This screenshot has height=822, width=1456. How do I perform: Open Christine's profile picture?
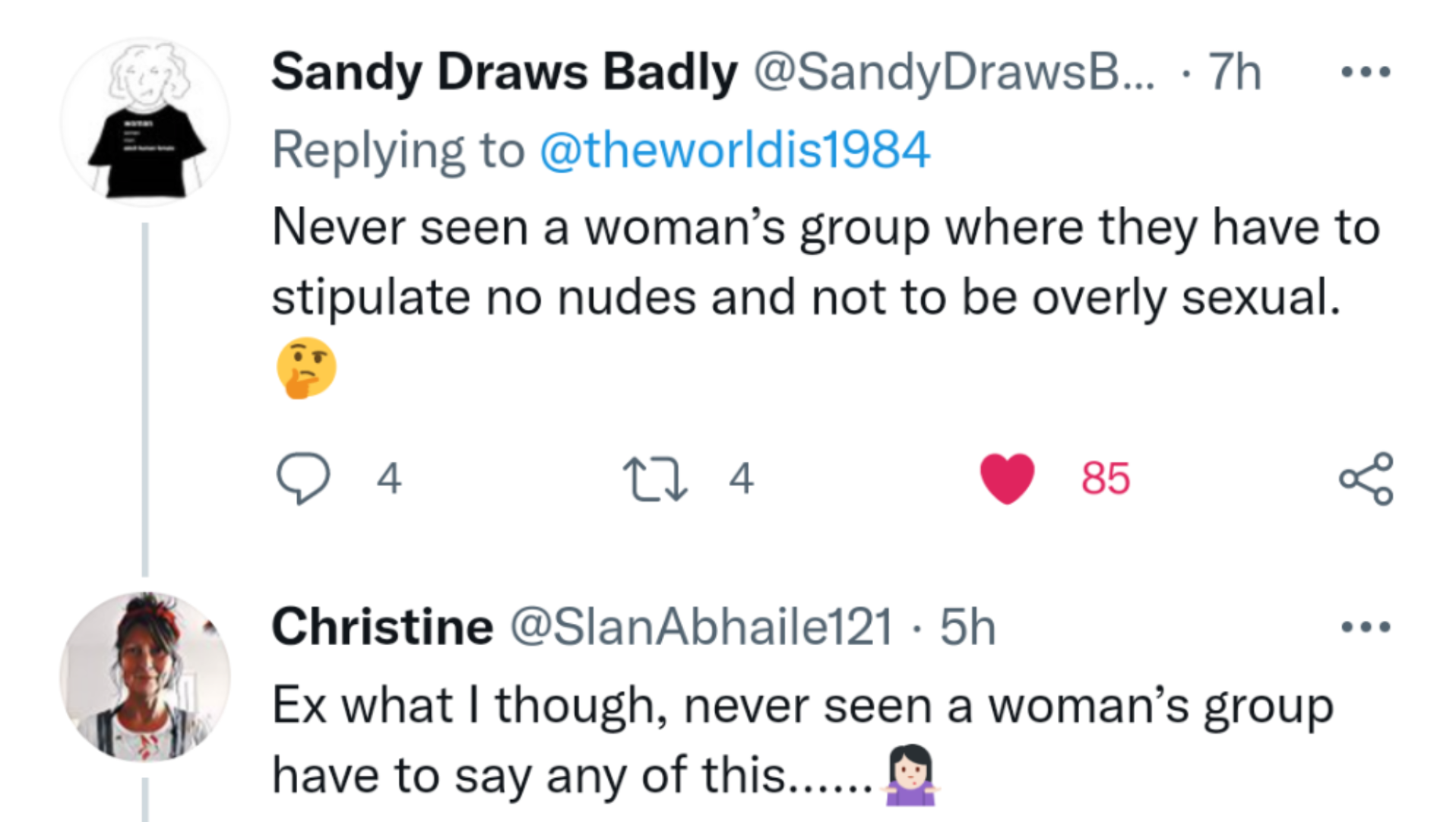pos(145,676)
